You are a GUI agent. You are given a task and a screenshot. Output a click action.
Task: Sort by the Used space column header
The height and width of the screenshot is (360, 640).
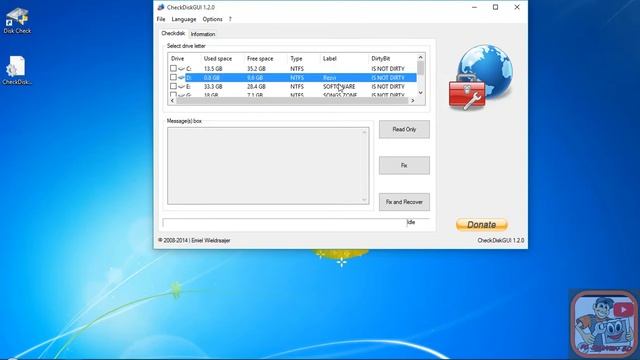pos(218,59)
